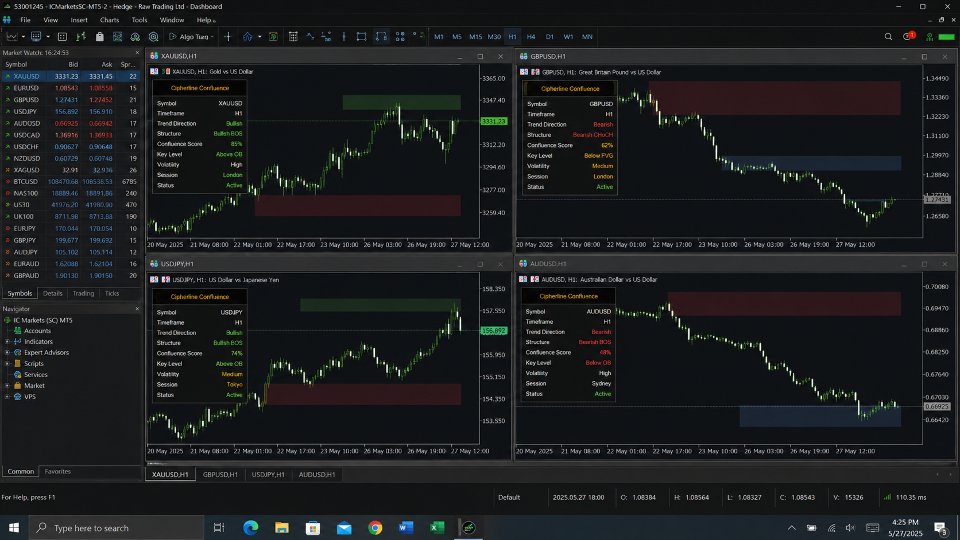Click the green square toolbar icon

(273, 37)
